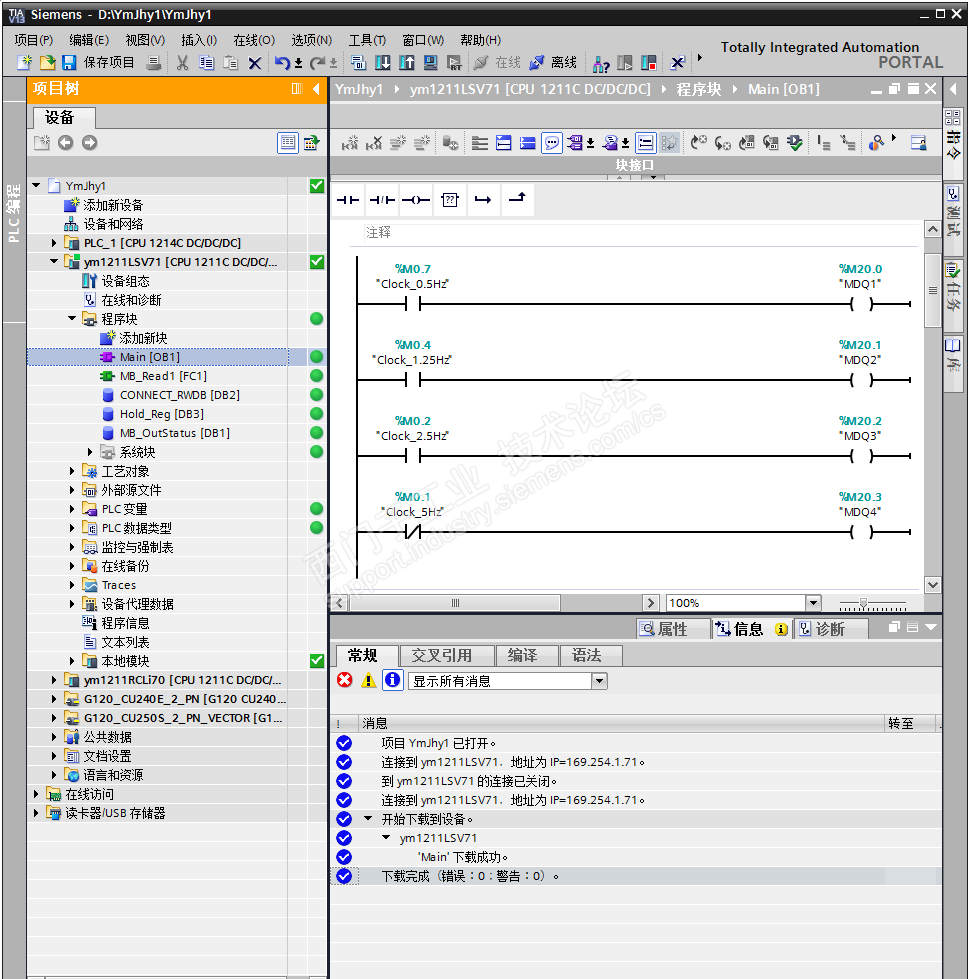969x979 pixels.
Task: Click the stop CPU icon
Action: click(649, 62)
